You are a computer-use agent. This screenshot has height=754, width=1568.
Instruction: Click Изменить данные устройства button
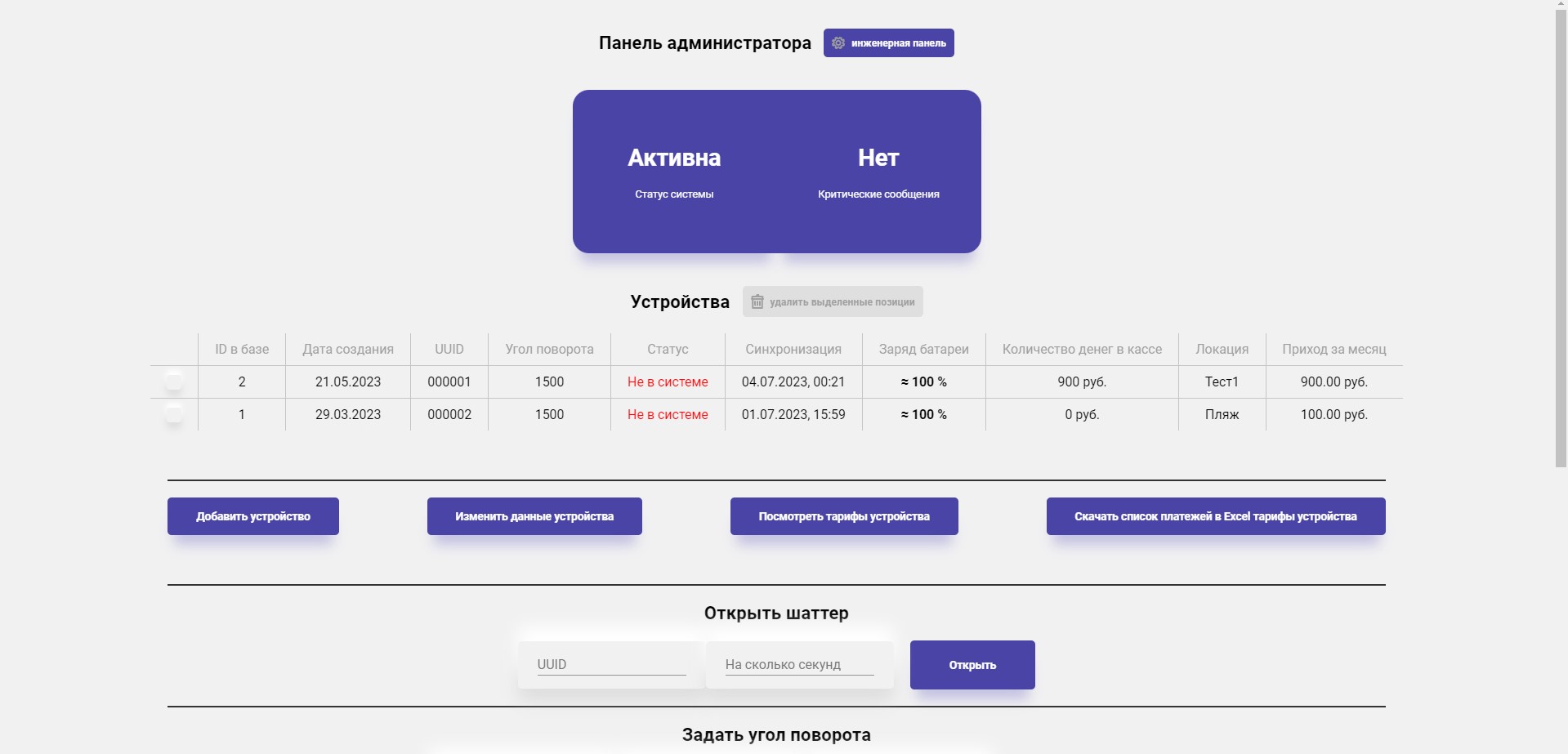pos(534,516)
